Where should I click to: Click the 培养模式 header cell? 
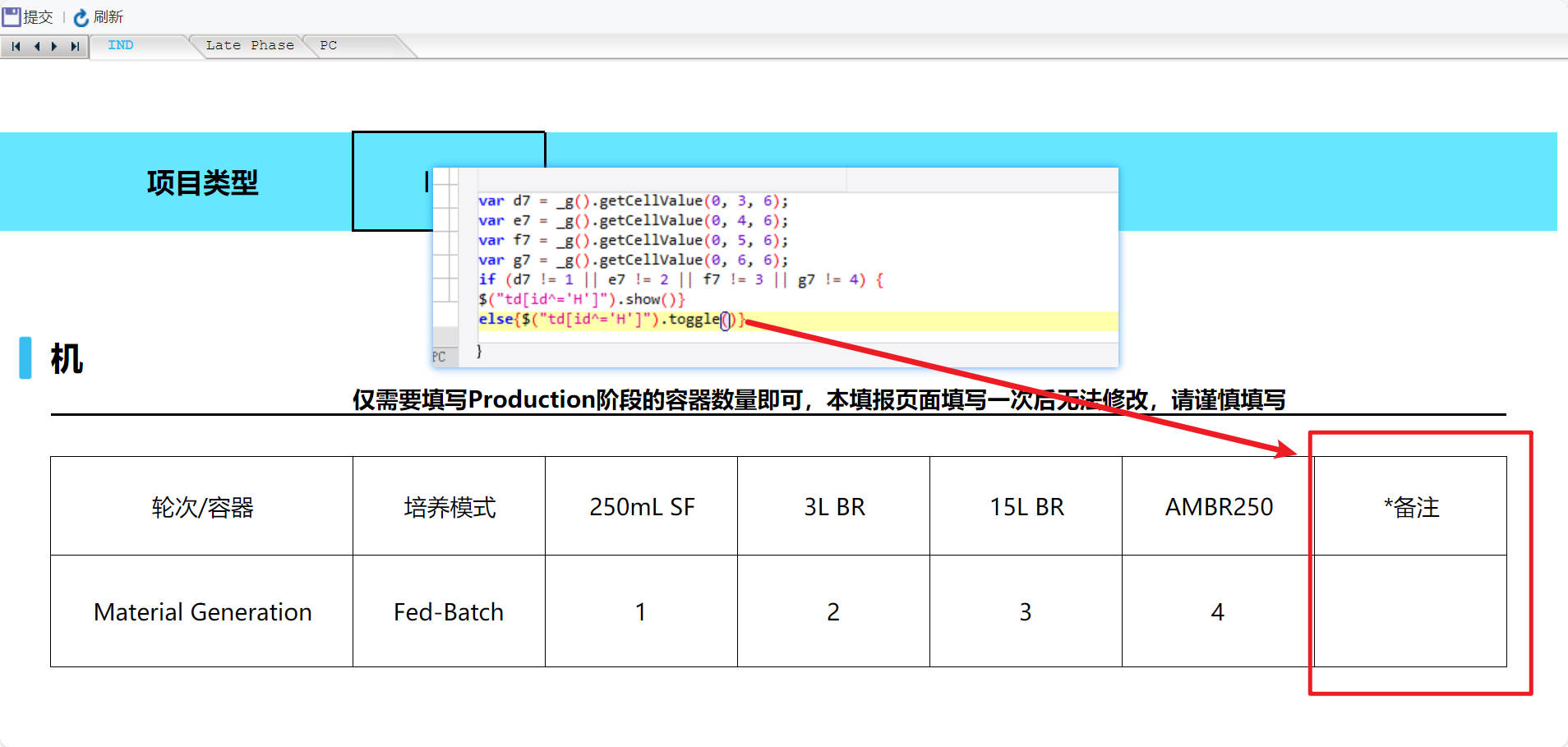[x=449, y=506]
